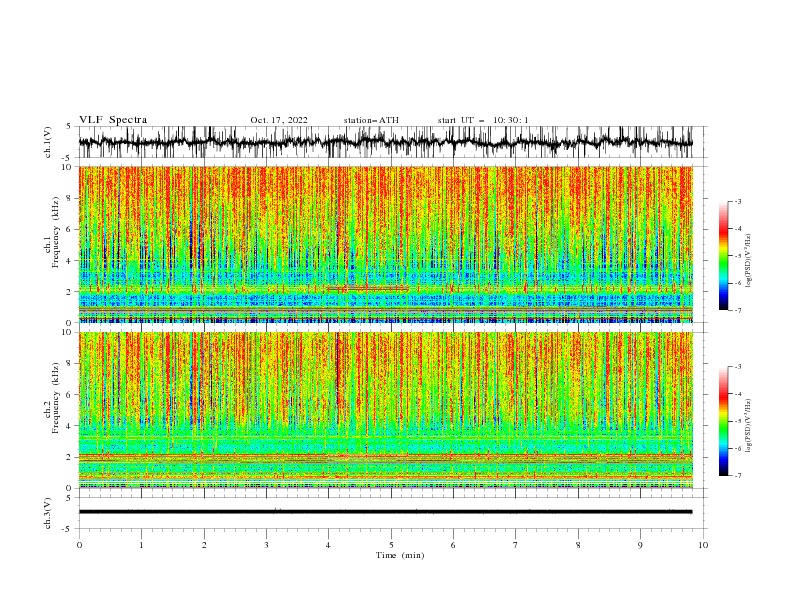The width and height of the screenshot is (792, 612).
Task: Click the ch.2 'Frequency (kHz)' axis label
Action: click(x=56, y=398)
